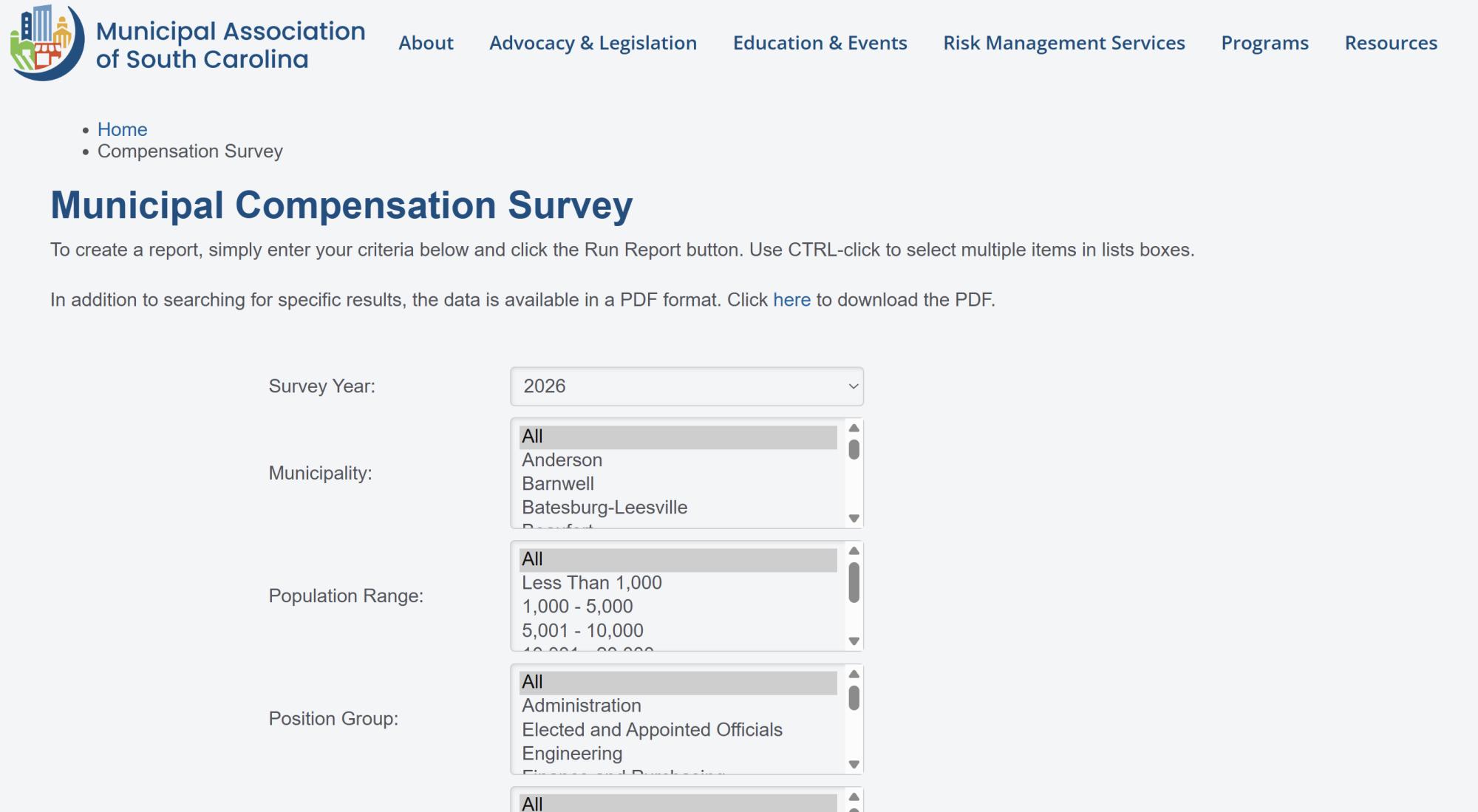1478x812 pixels.
Task: Select 'All' in Position Group list
Action: [x=678, y=682]
